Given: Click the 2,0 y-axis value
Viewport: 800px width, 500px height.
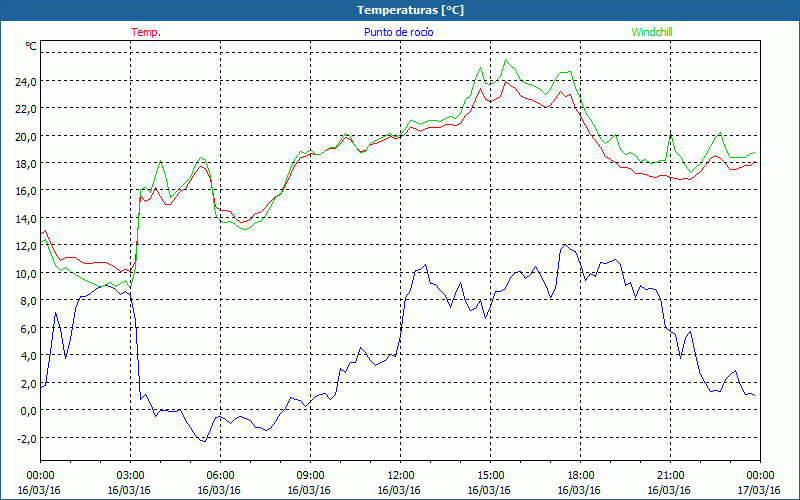Looking at the screenshot, I should tap(28, 383).
